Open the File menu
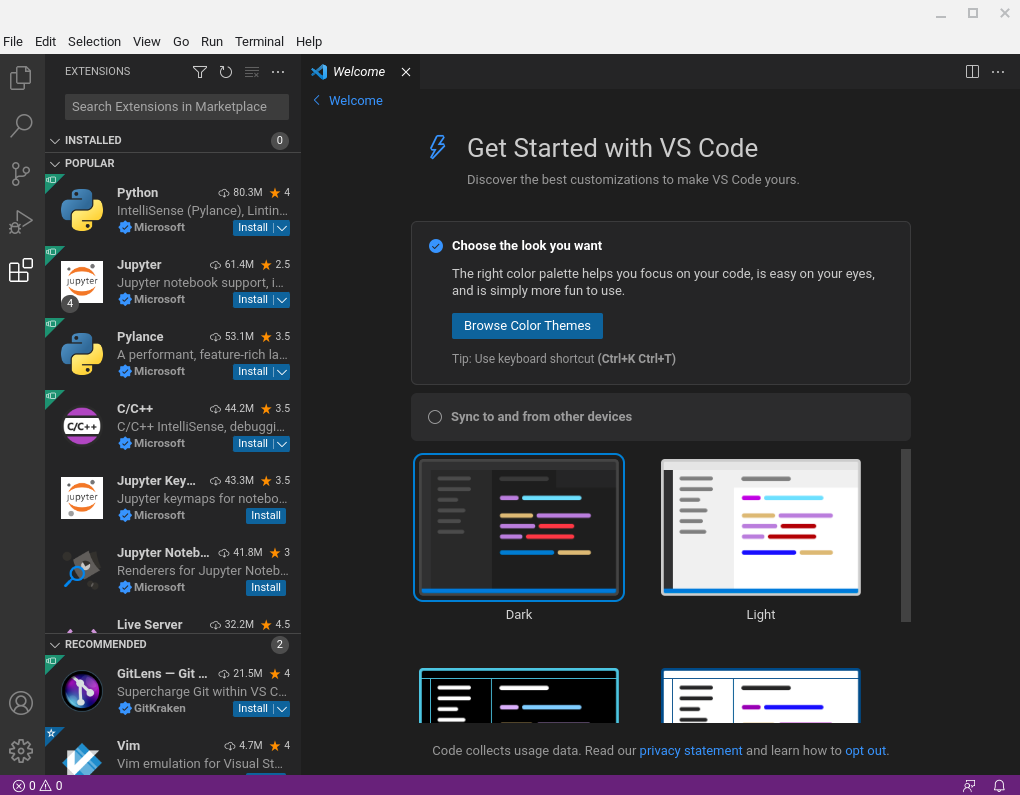 tap(13, 42)
